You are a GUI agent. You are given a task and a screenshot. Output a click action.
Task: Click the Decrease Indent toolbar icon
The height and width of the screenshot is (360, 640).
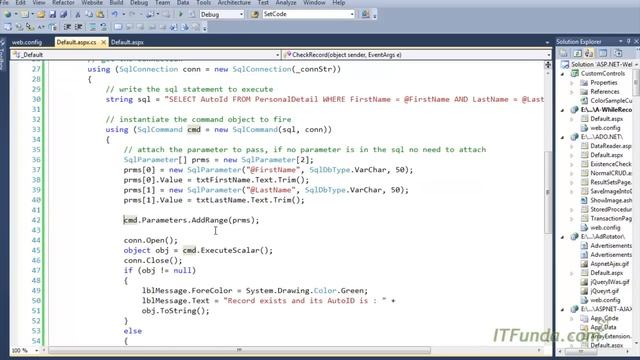(x=67, y=27)
